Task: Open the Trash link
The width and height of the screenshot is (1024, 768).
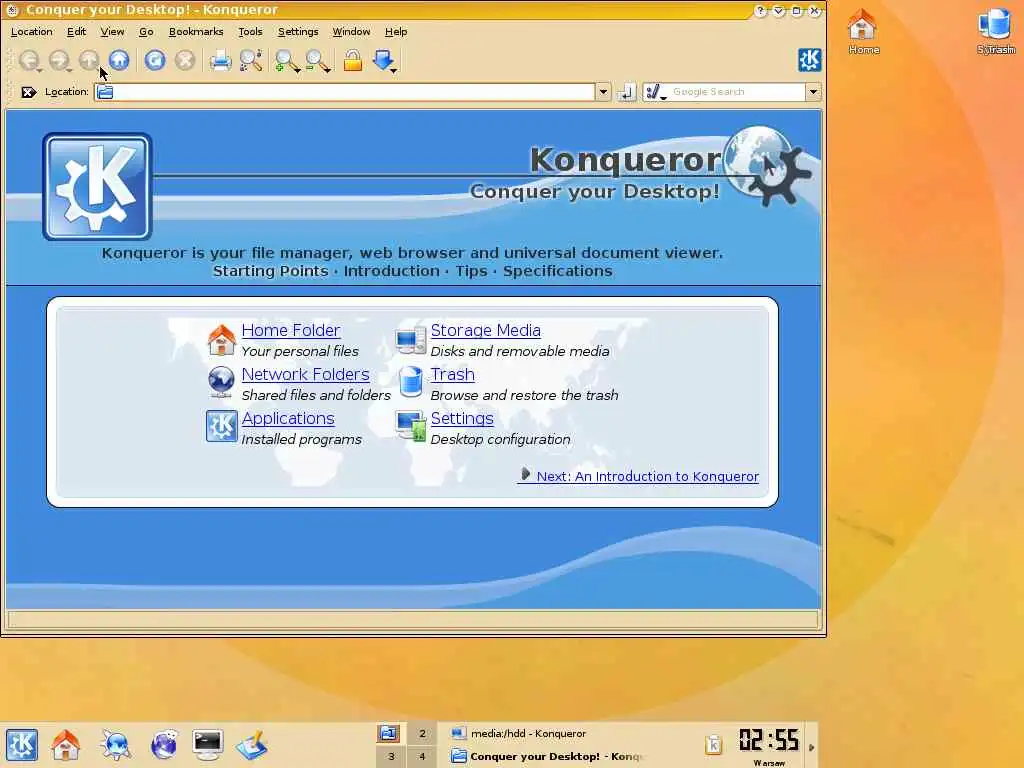Action: click(x=453, y=374)
